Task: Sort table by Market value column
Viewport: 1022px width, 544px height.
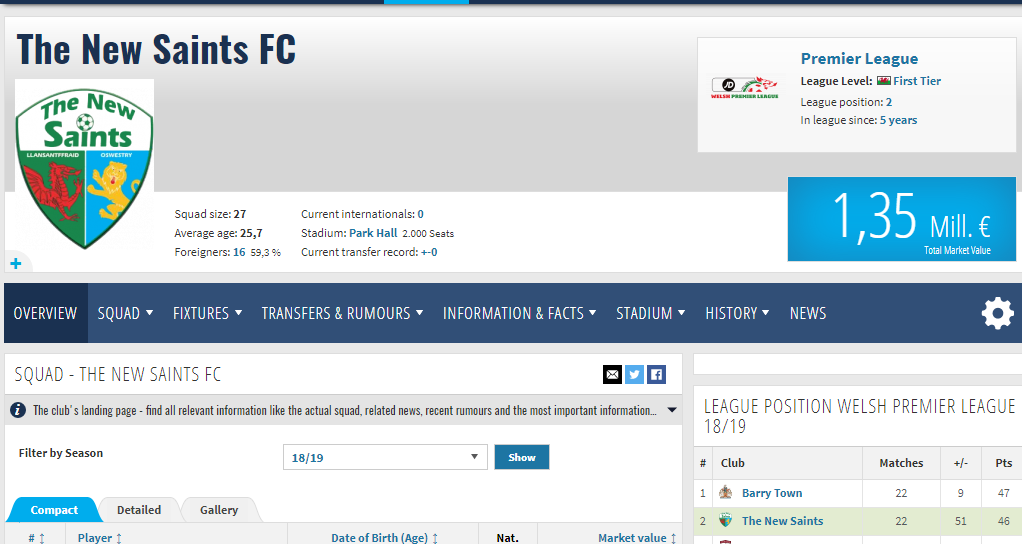Action: (x=637, y=537)
